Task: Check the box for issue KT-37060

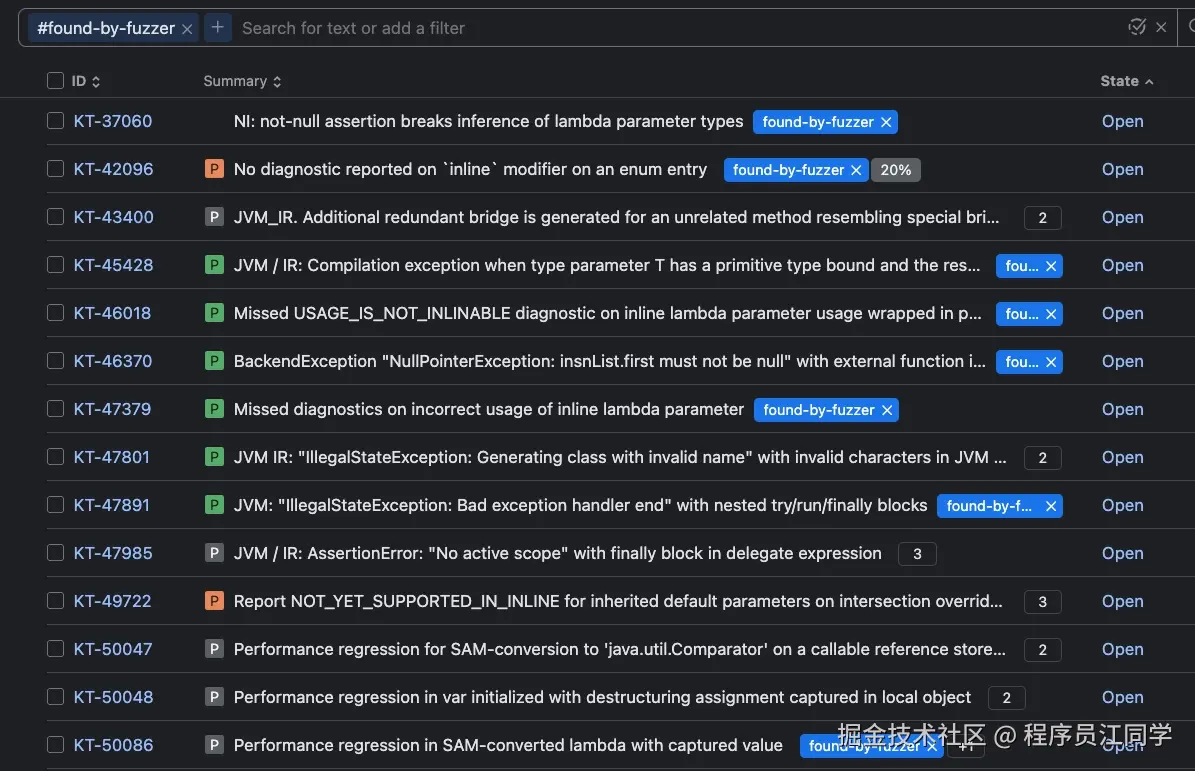Action: [56, 121]
